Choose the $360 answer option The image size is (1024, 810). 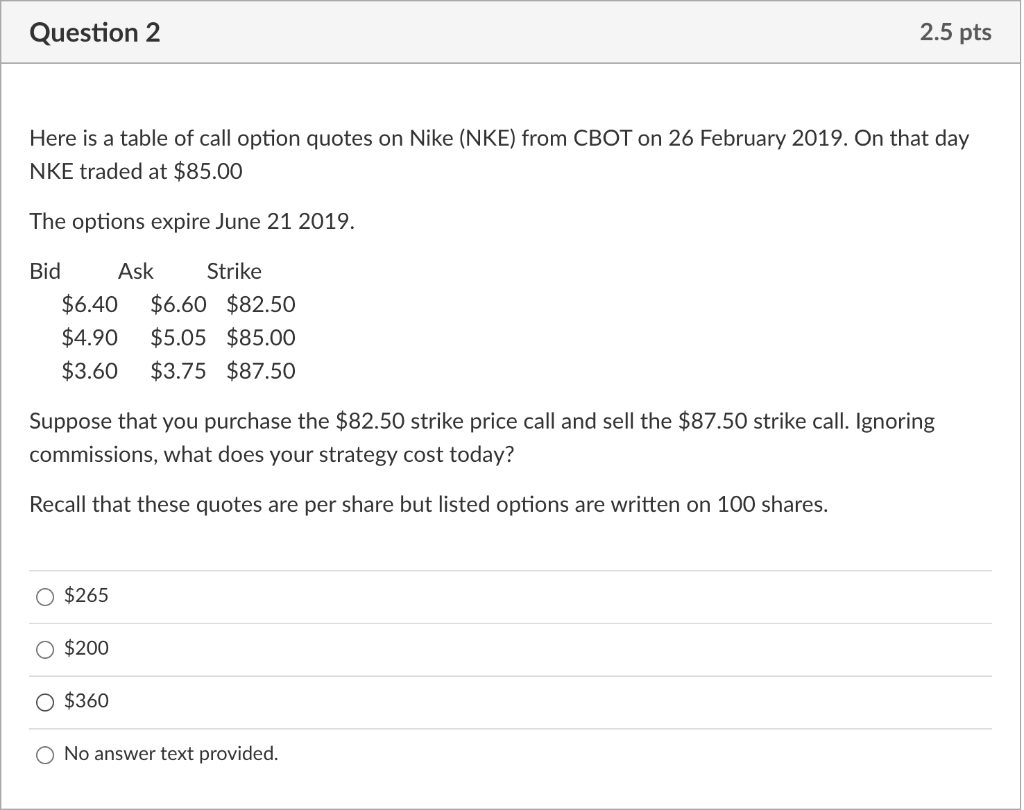[x=45, y=702]
